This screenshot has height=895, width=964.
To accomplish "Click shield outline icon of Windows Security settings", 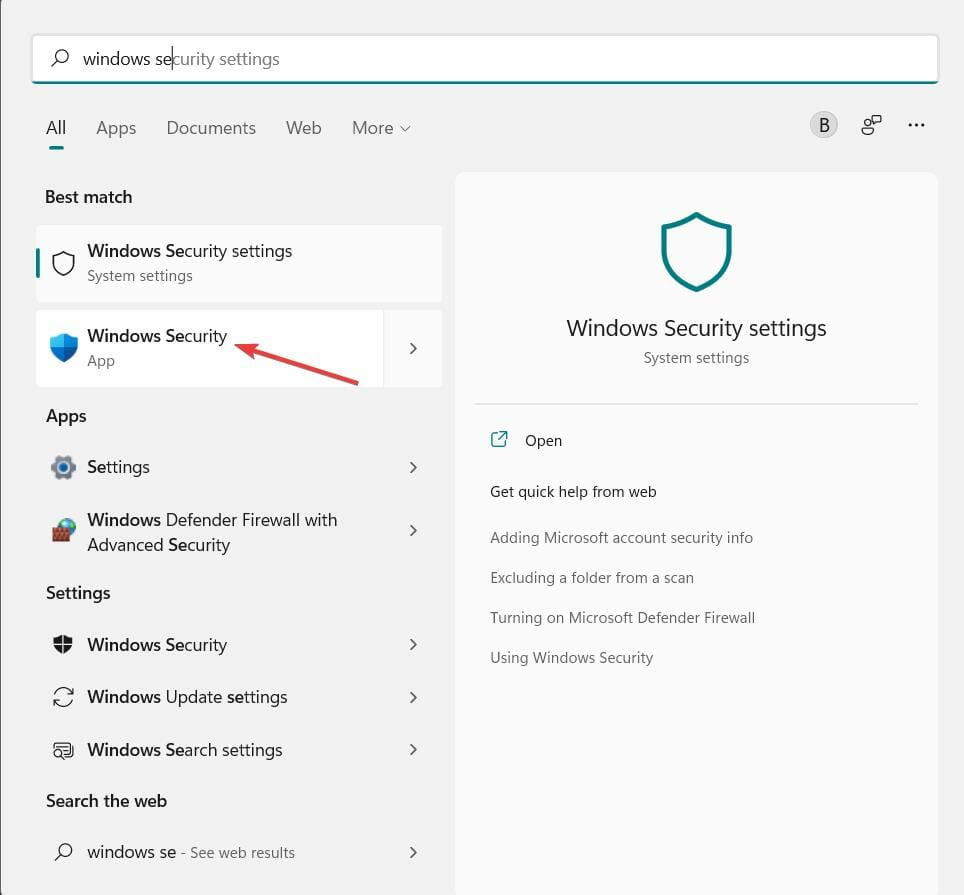I will click(x=63, y=263).
